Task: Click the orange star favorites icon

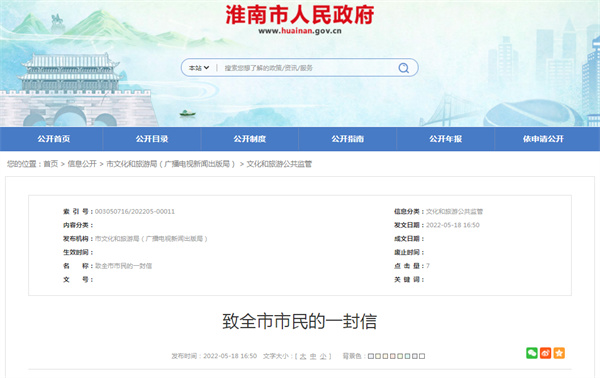Action: tap(559, 353)
